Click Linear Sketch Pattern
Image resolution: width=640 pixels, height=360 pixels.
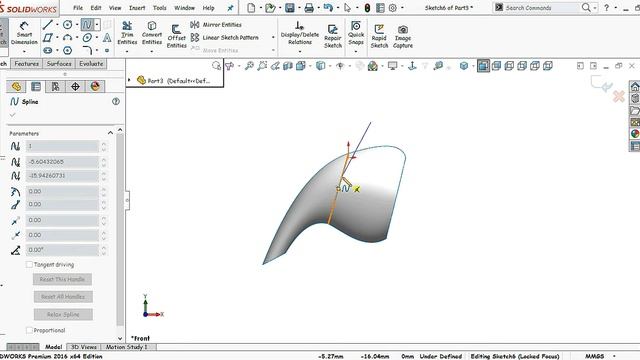225,38
